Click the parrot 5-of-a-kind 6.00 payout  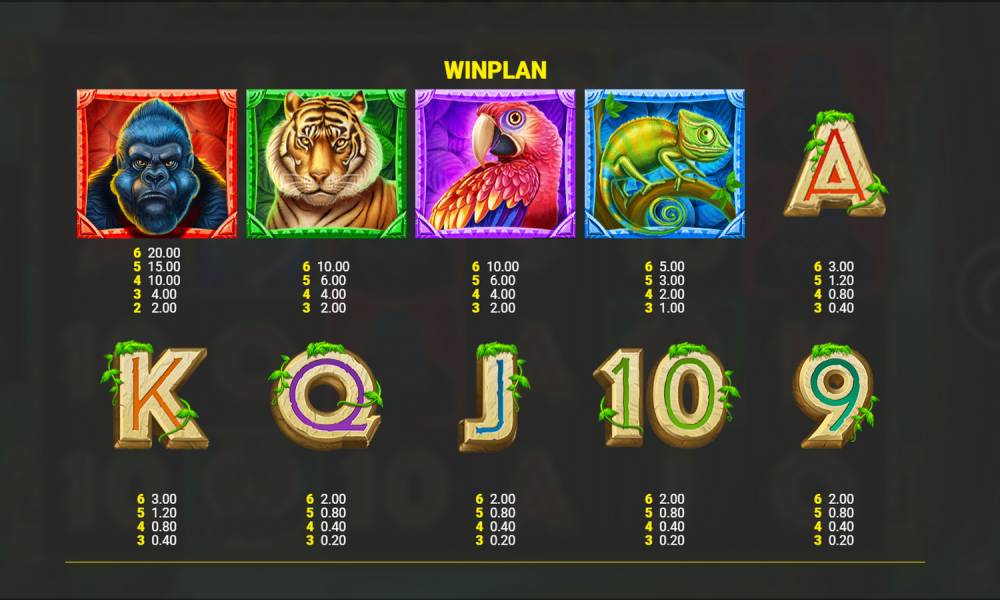495,281
